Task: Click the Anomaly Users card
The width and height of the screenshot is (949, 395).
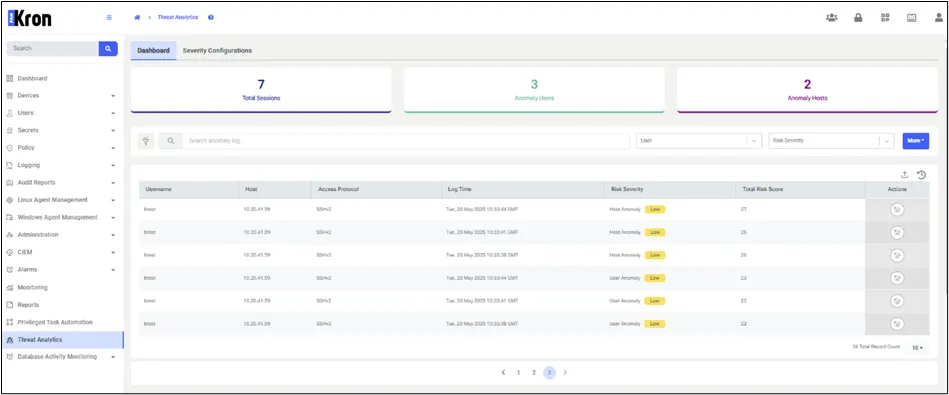Action: click(534, 90)
